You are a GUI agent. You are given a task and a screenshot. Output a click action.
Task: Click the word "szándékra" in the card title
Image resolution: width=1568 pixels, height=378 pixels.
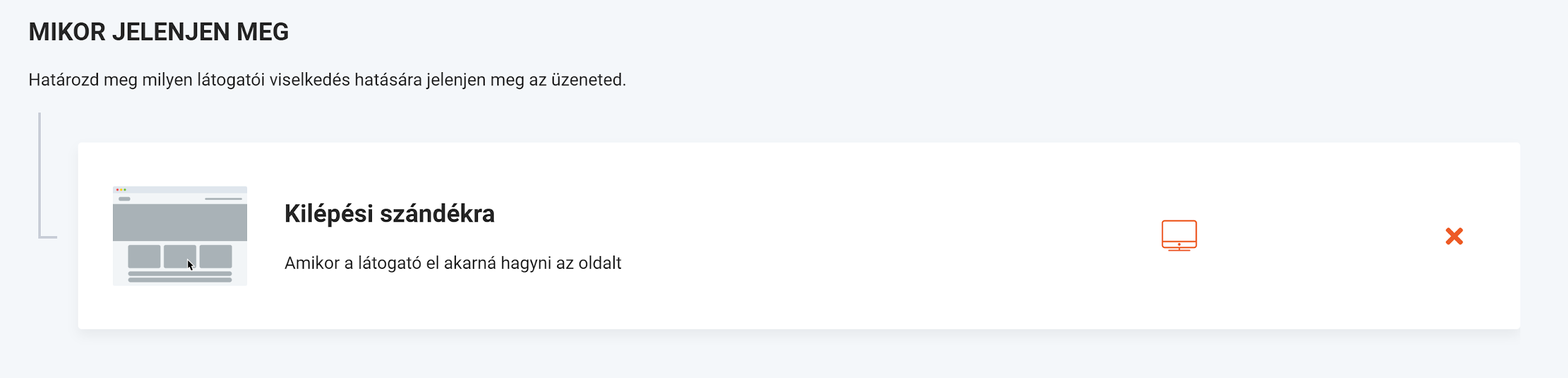pyautogui.click(x=437, y=213)
